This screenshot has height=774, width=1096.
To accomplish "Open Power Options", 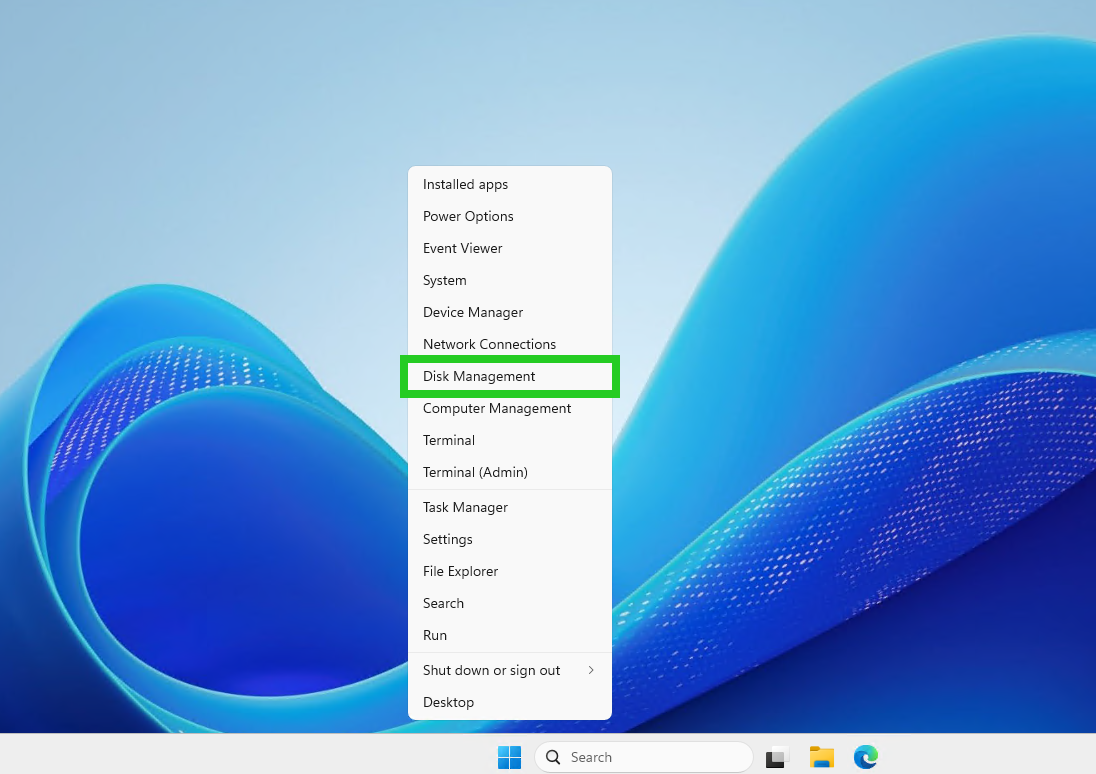I will (468, 216).
